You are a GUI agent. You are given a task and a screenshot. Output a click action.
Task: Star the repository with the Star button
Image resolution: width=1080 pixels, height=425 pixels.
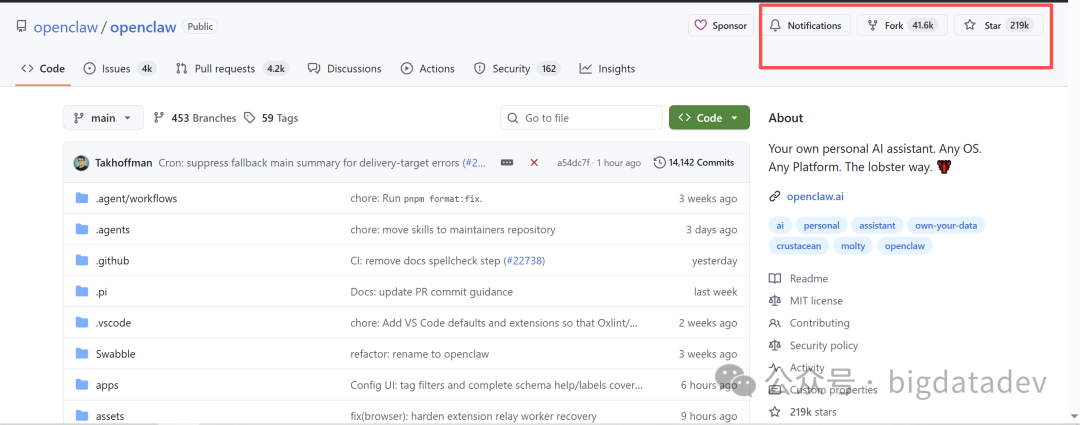[998, 25]
